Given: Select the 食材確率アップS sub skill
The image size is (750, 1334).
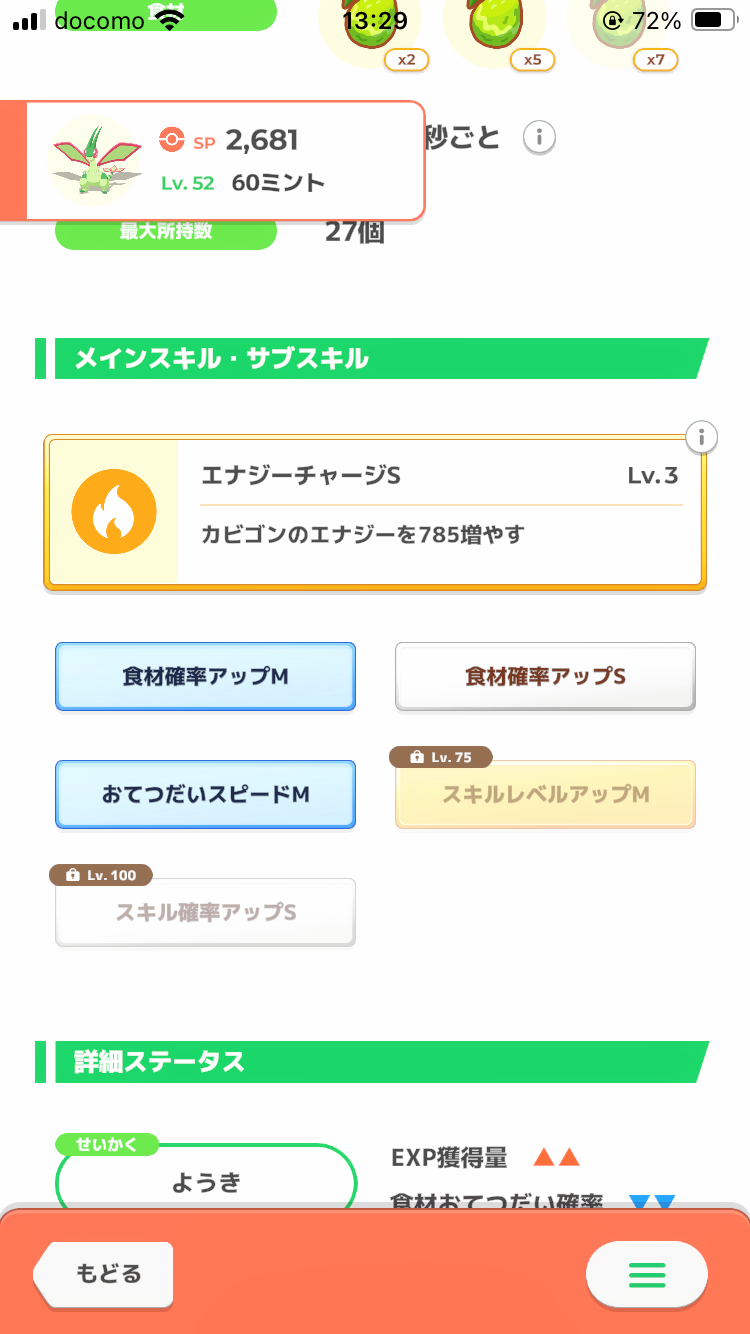Looking at the screenshot, I should [545, 677].
